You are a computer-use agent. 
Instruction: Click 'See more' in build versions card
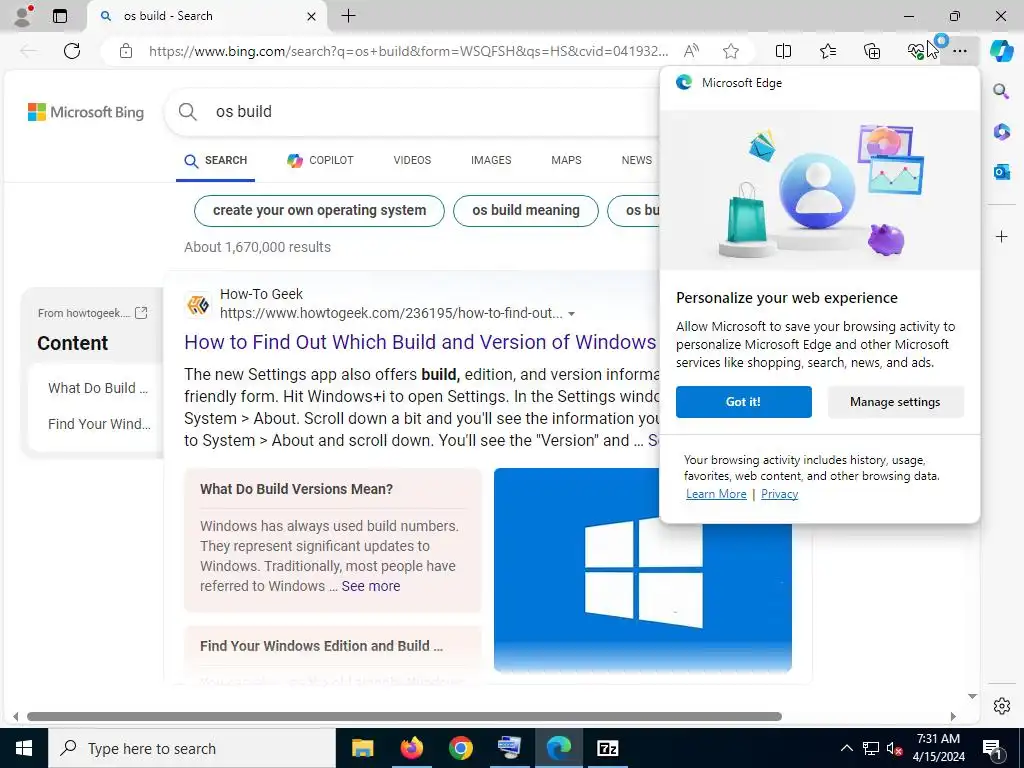click(x=371, y=586)
